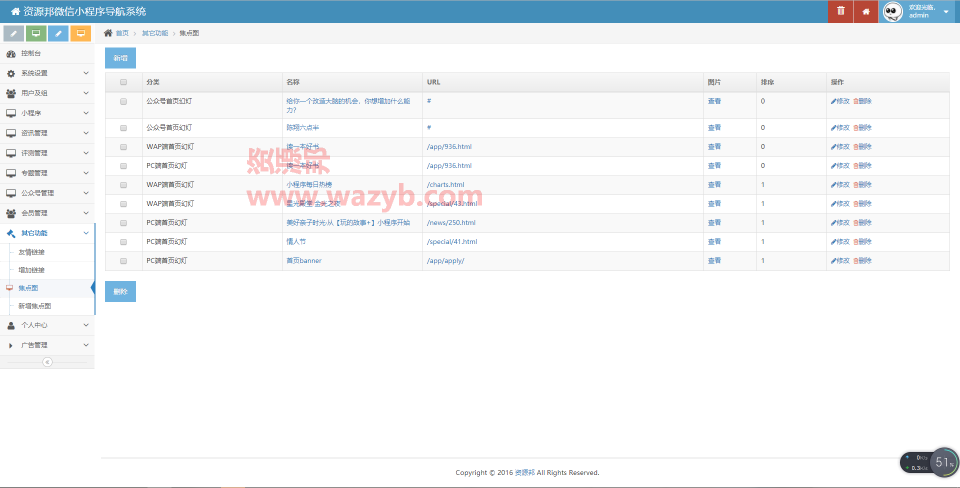Click the red home icon in header
This screenshot has width=960, height=488.
point(866,12)
